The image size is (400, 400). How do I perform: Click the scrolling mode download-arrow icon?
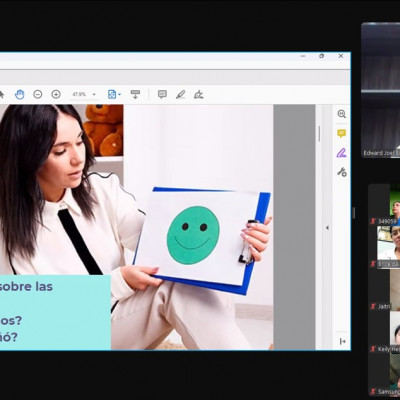135,94
